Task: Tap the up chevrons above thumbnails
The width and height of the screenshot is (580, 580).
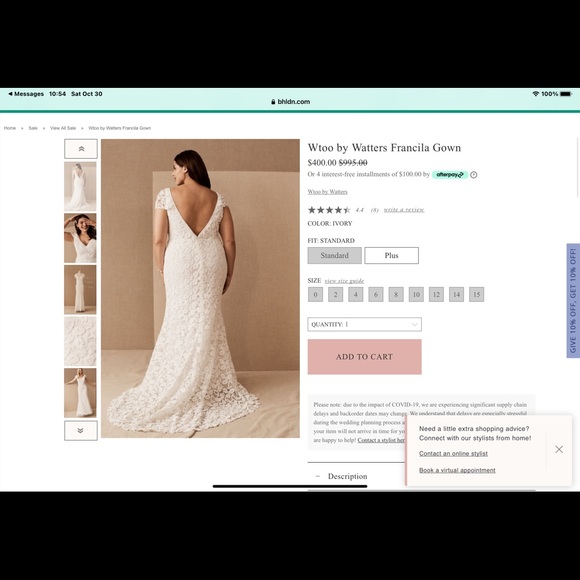Action: point(81,149)
